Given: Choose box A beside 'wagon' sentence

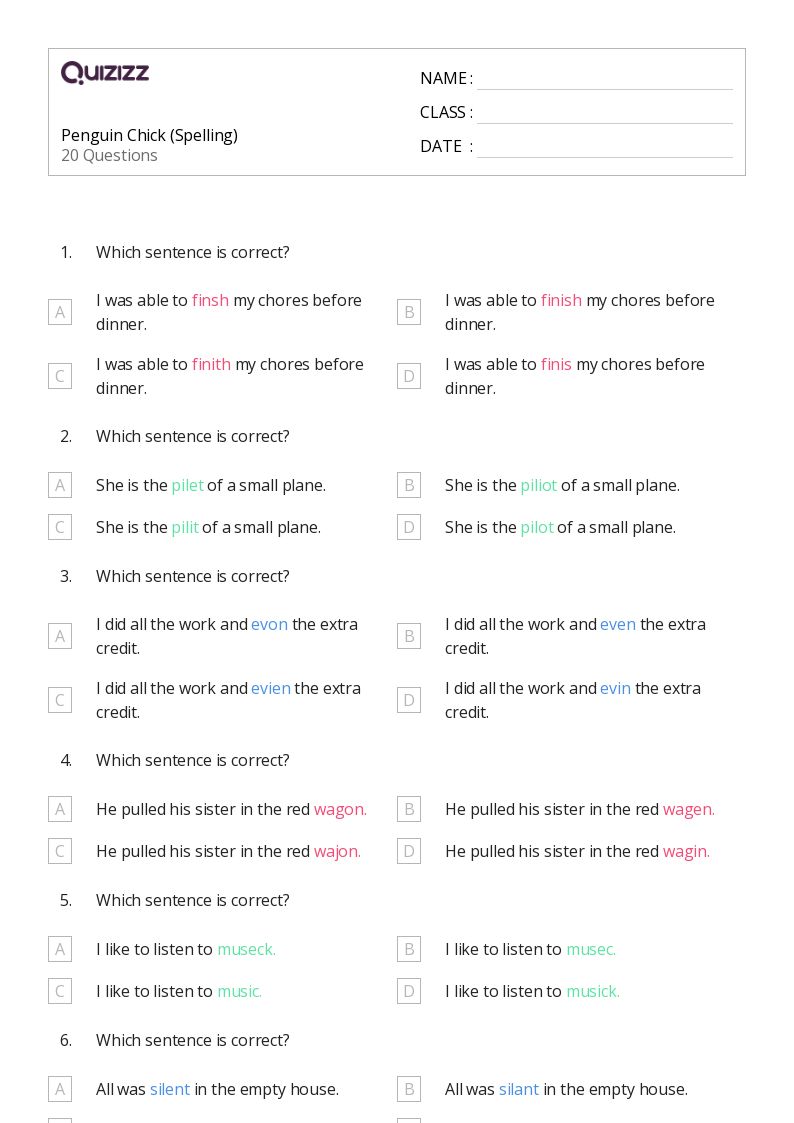Looking at the screenshot, I should (x=60, y=809).
